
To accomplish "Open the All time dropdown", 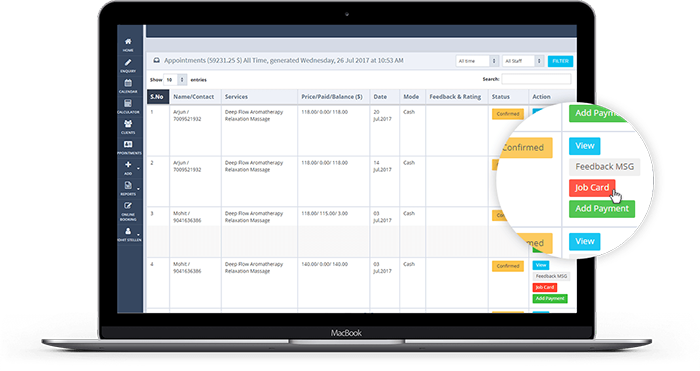I will tap(477, 61).
